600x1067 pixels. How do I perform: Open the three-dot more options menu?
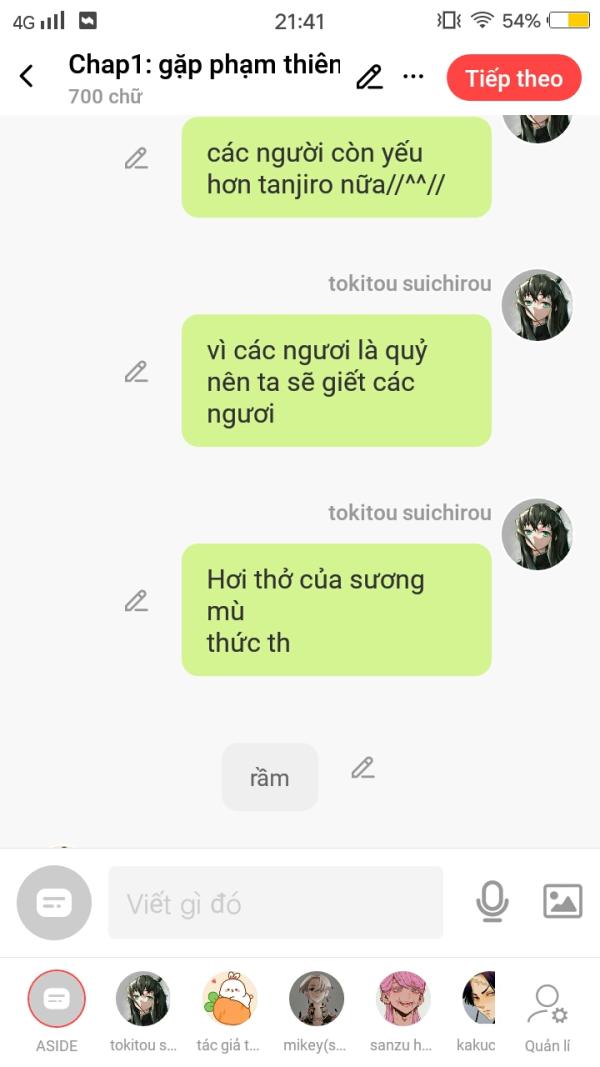pos(413,76)
